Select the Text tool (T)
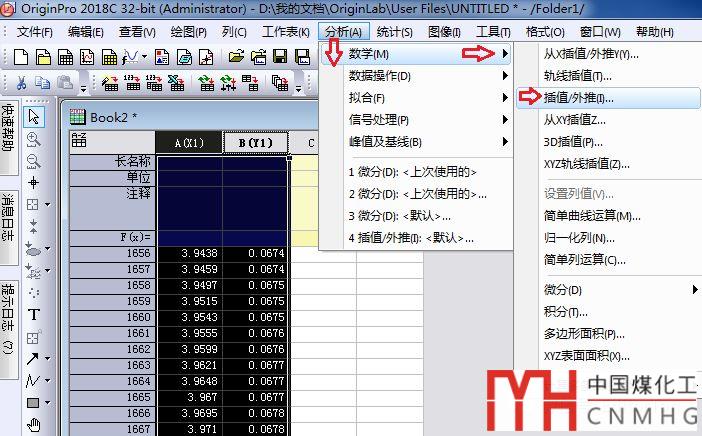 (x=33, y=314)
